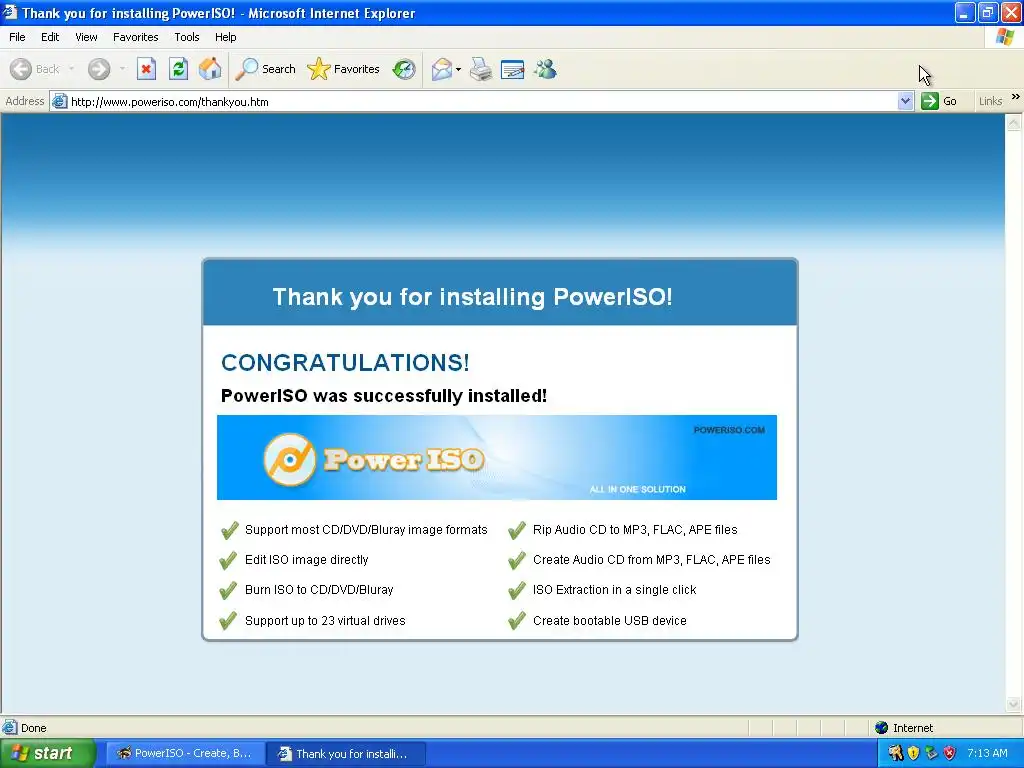Refresh the page with green arrows icon
This screenshot has height=768, width=1024.
pos(178,69)
